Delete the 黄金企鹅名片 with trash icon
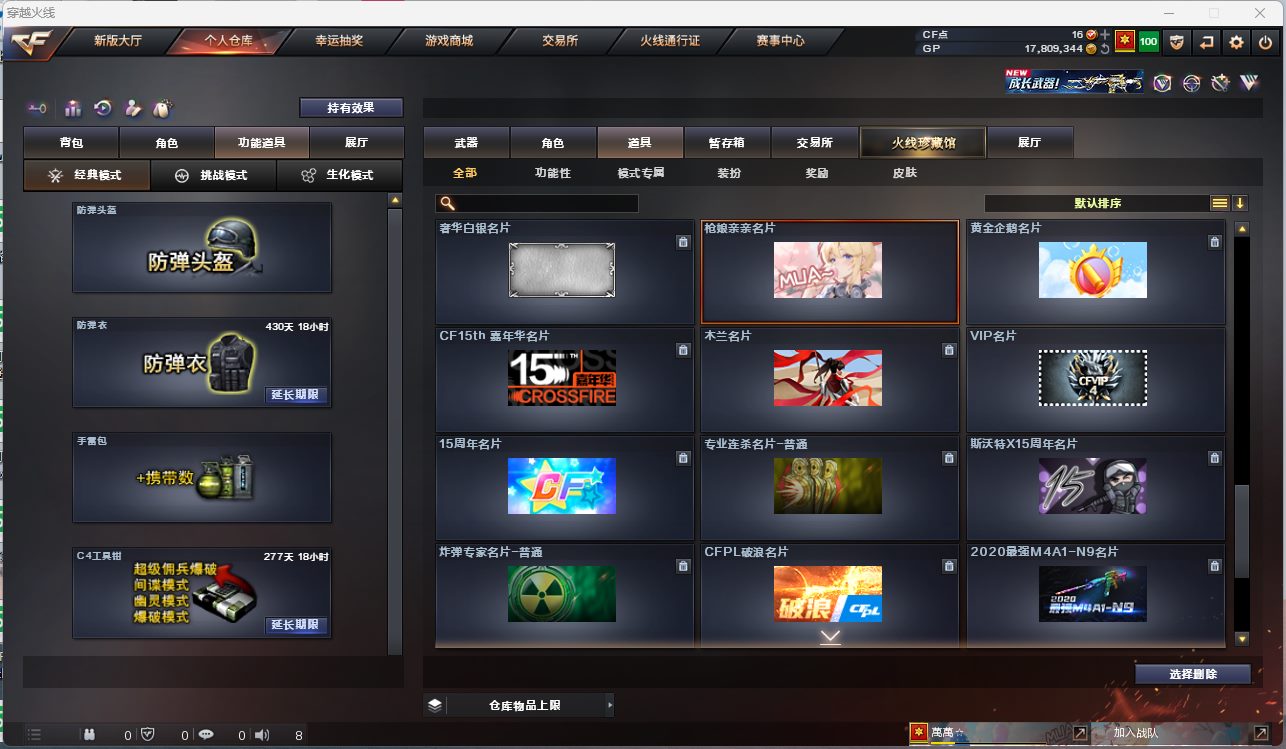The image size is (1286, 749). [x=1214, y=242]
